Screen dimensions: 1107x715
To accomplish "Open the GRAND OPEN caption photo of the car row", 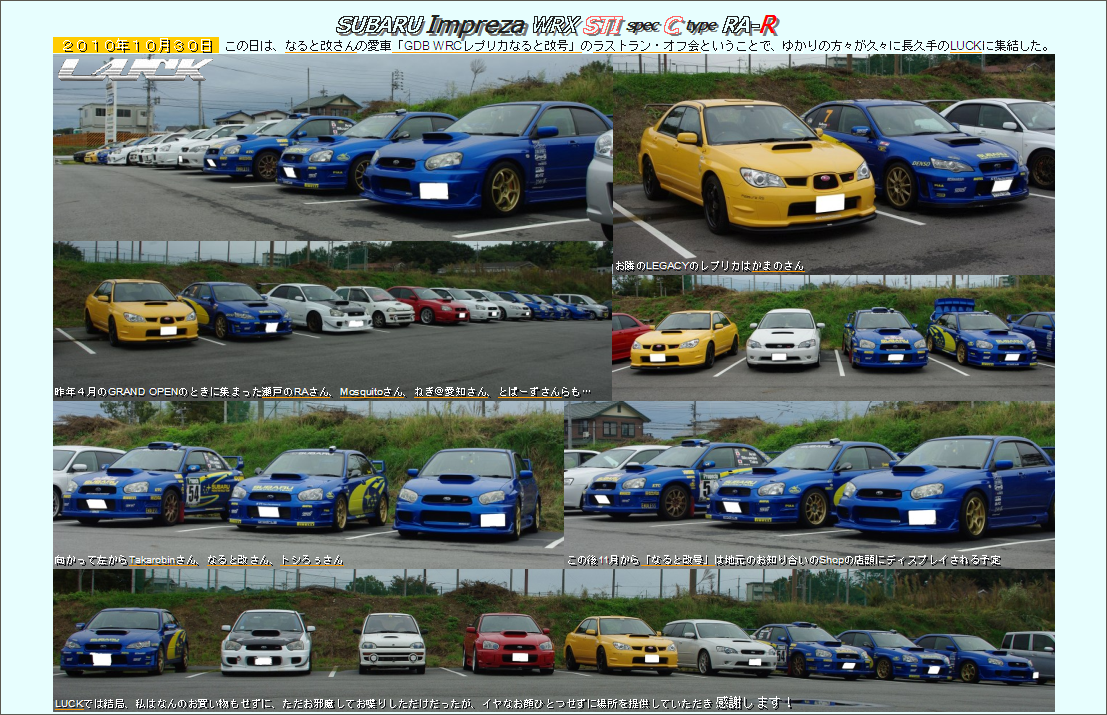I will 332,310.
